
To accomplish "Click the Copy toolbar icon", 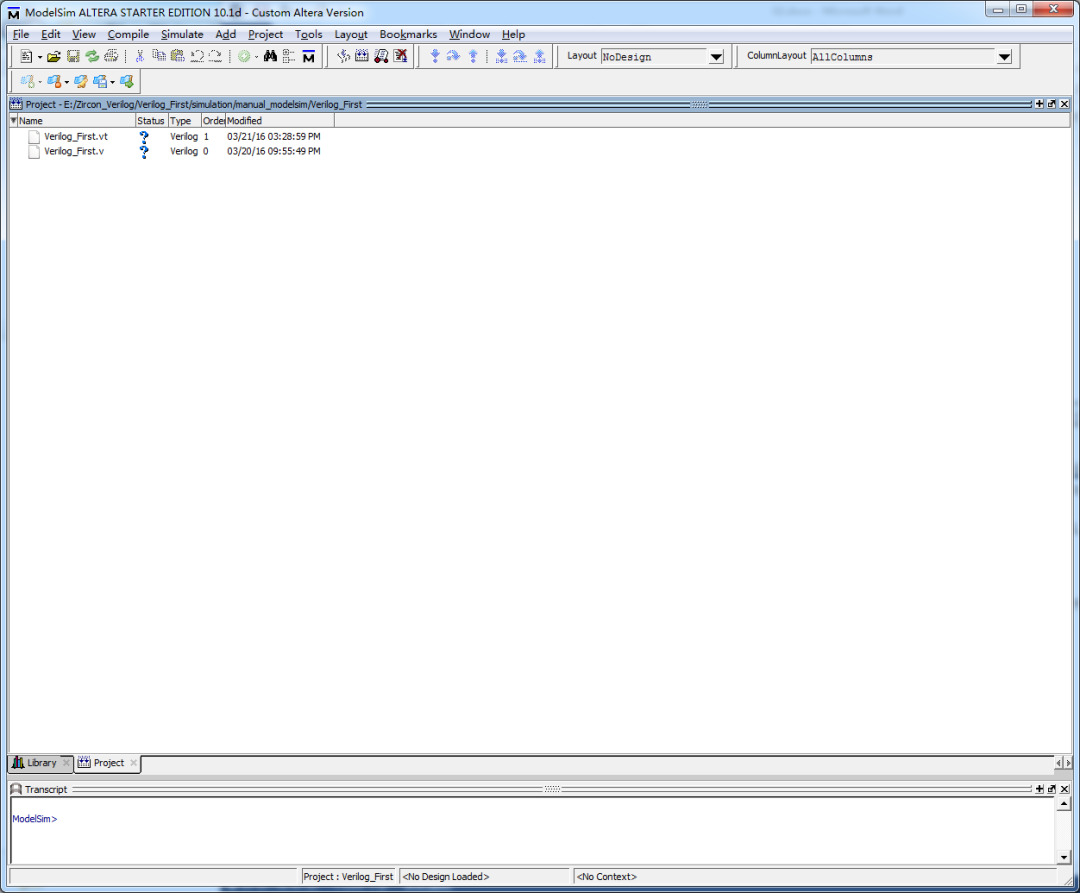I will point(159,56).
